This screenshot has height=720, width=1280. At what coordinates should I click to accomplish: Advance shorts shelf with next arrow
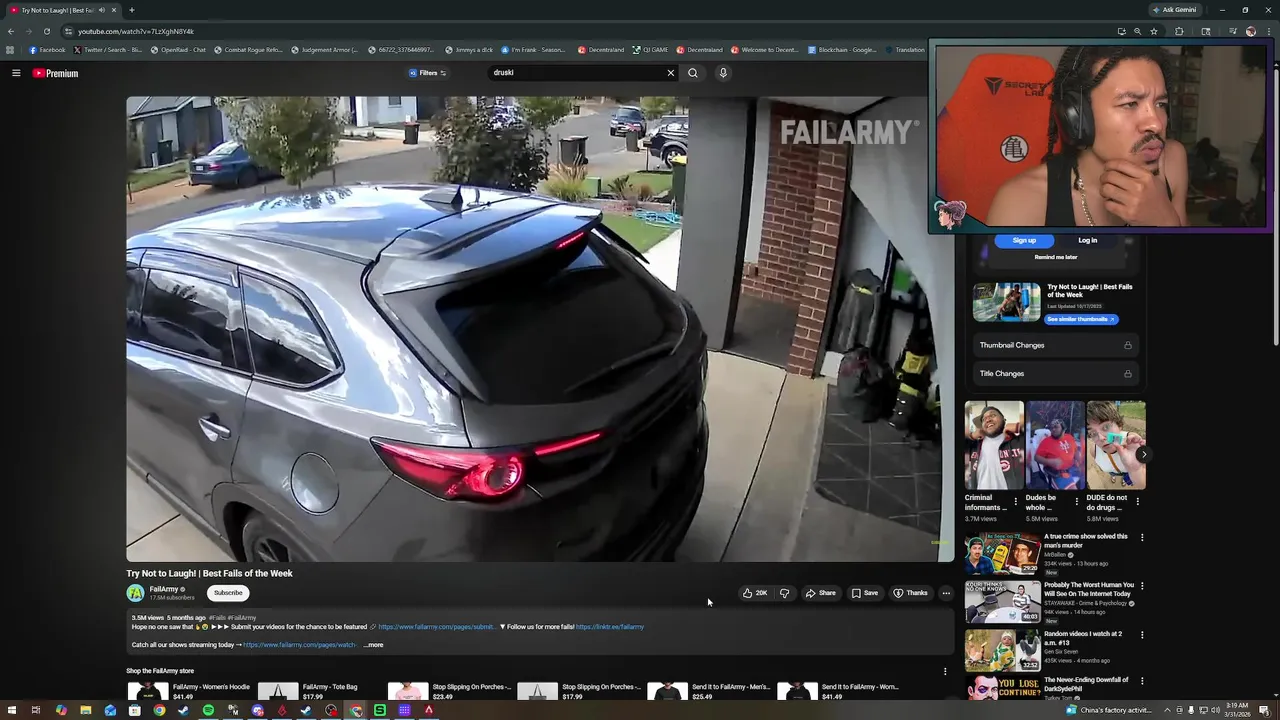pyautogui.click(x=1143, y=455)
